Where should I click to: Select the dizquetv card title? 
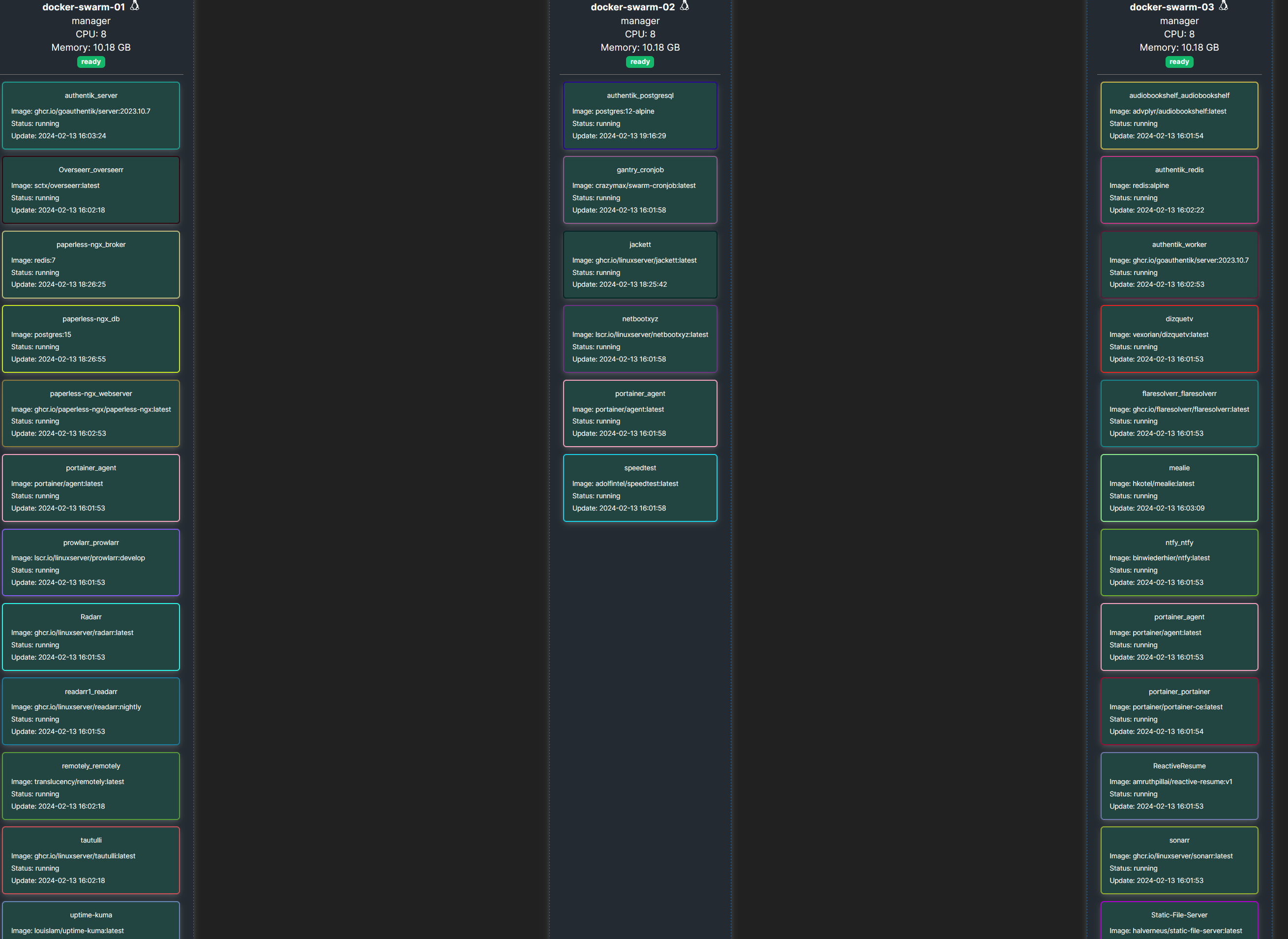pyautogui.click(x=1179, y=319)
